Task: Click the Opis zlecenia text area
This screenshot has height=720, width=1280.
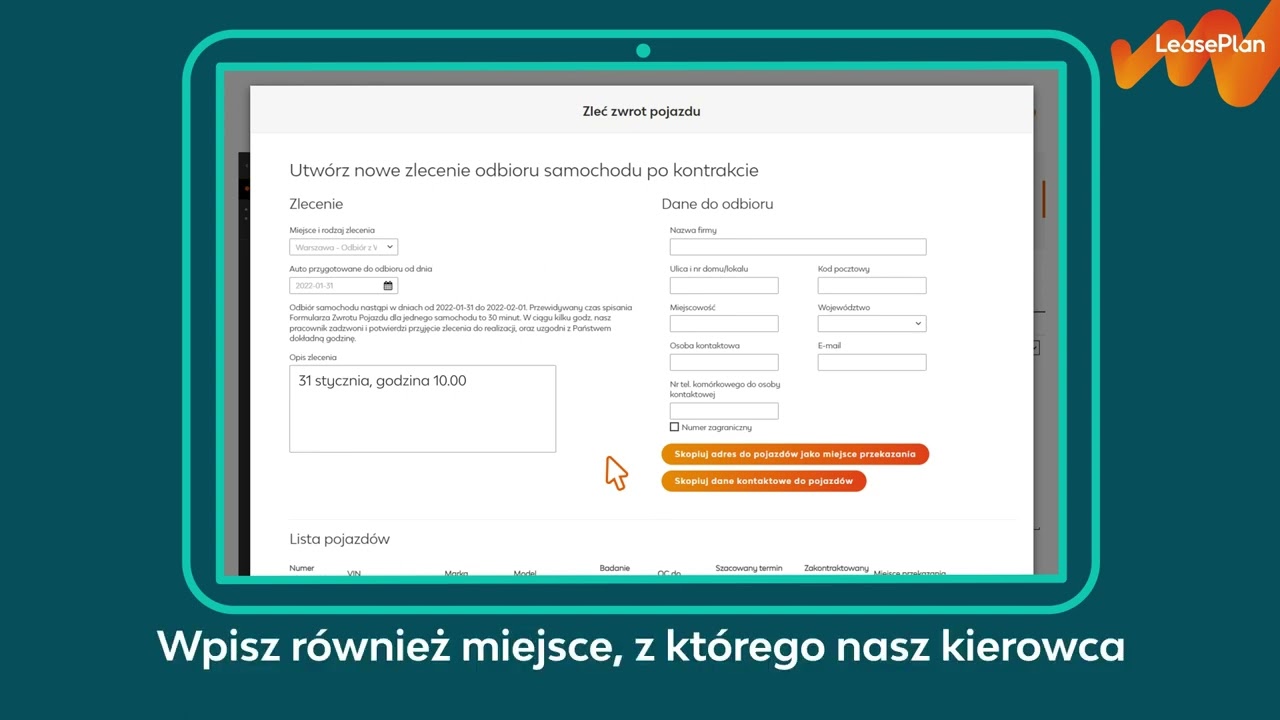Action: tap(423, 409)
